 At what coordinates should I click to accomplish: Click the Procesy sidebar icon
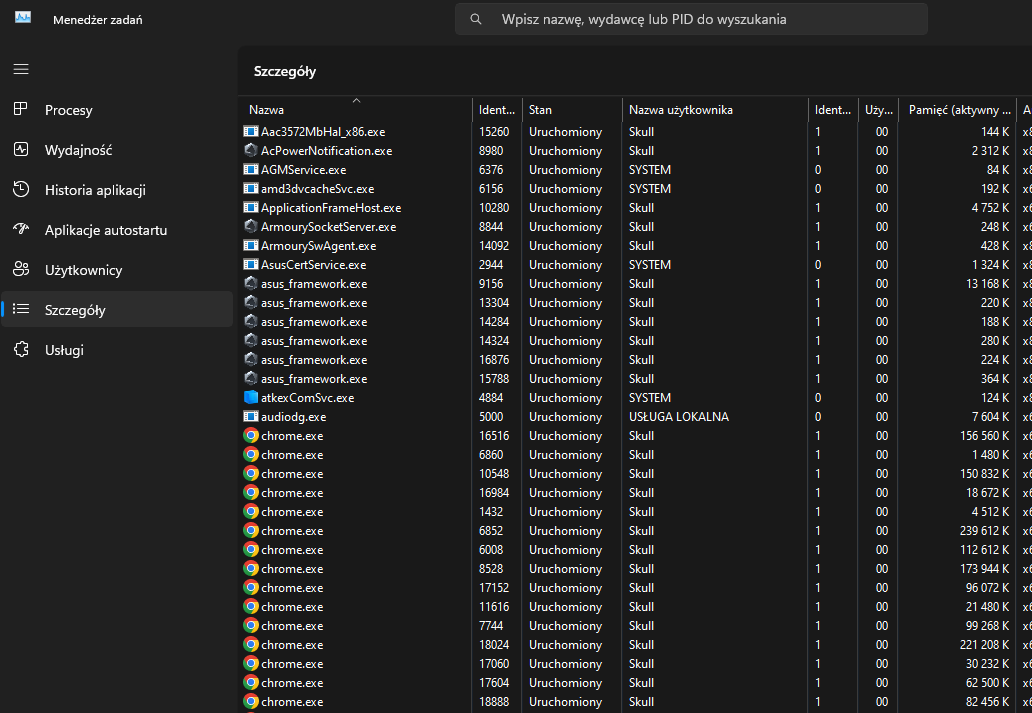click(x=21, y=109)
